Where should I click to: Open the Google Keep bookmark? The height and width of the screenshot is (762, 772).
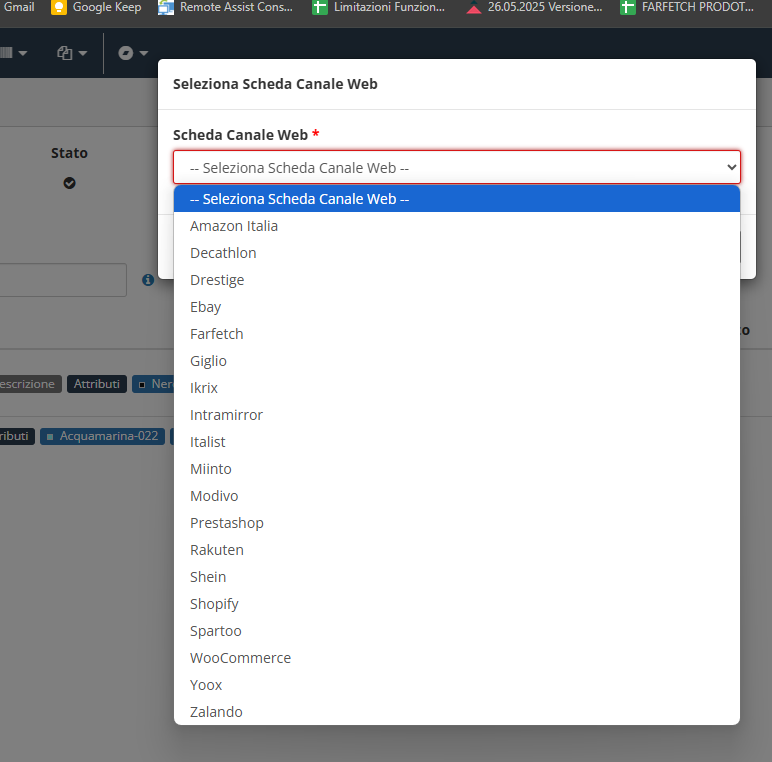pyautogui.click(x=96, y=7)
